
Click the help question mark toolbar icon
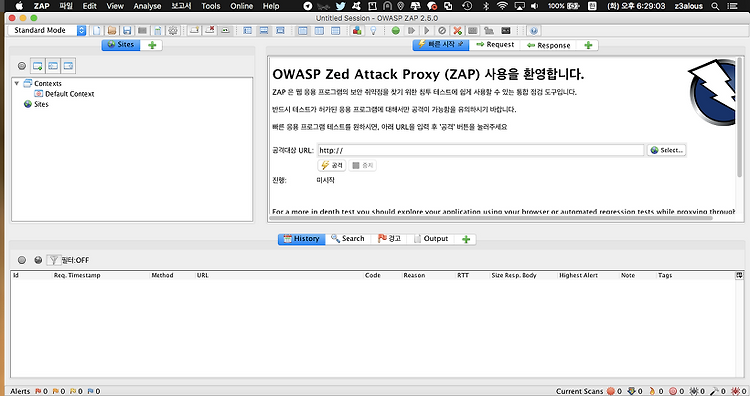coord(534,31)
